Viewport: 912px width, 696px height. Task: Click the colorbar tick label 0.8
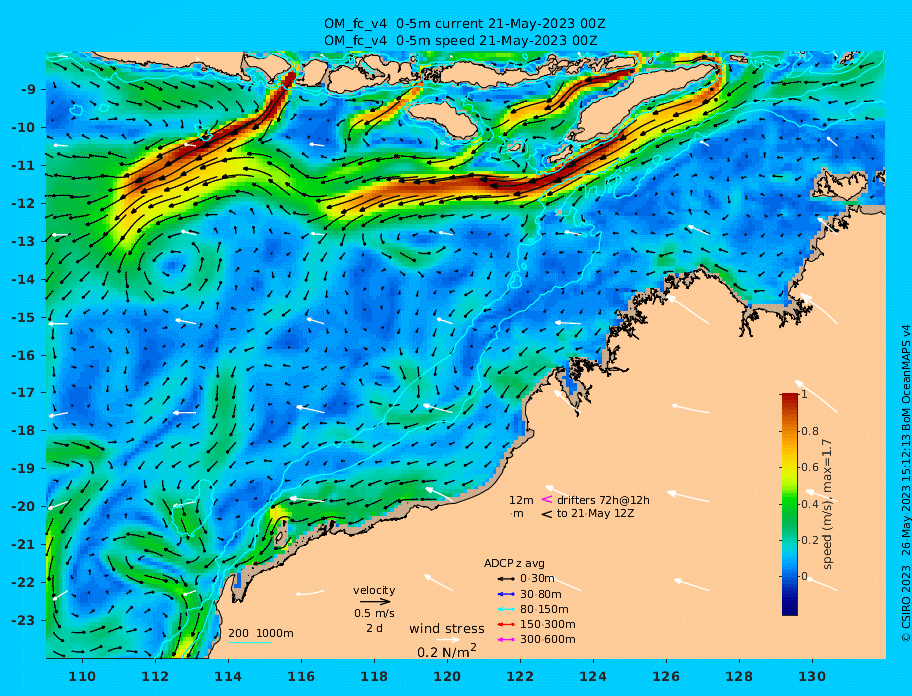810,431
